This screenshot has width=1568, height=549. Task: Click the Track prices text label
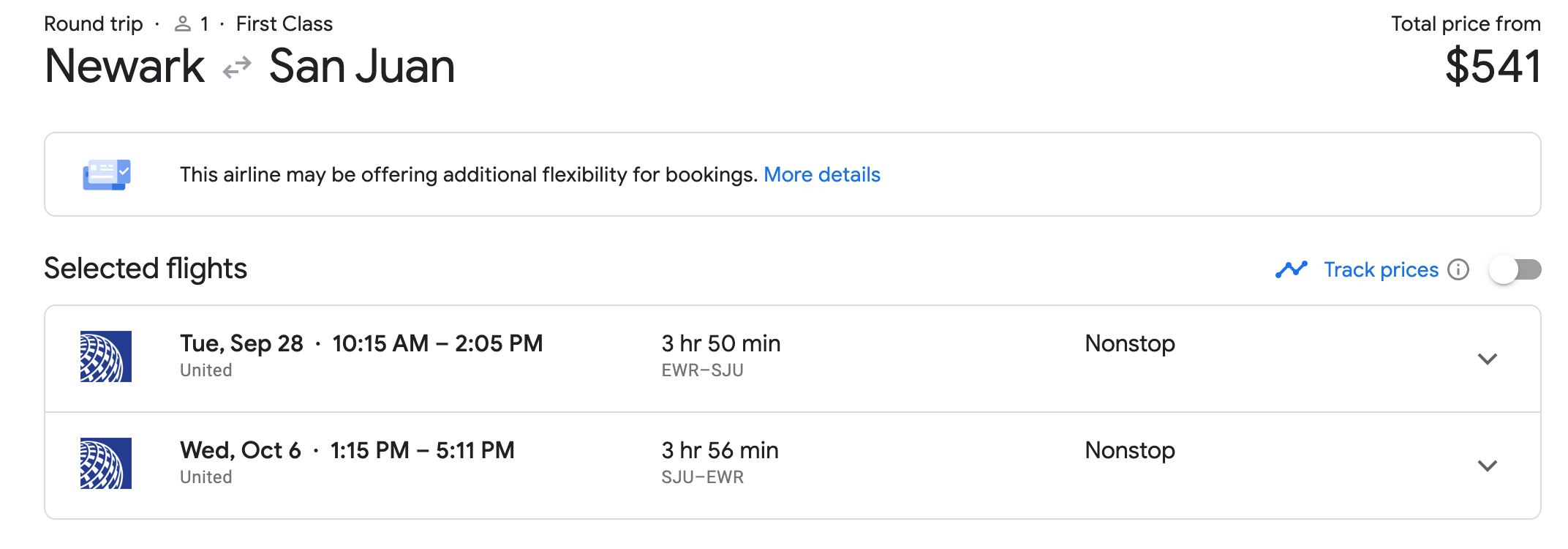(x=1381, y=269)
